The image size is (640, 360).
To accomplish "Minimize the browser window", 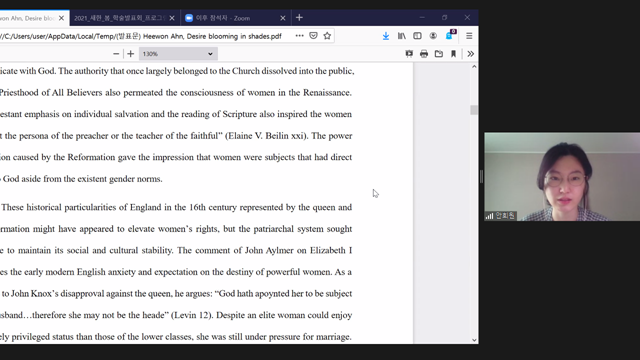I will pos(422,18).
